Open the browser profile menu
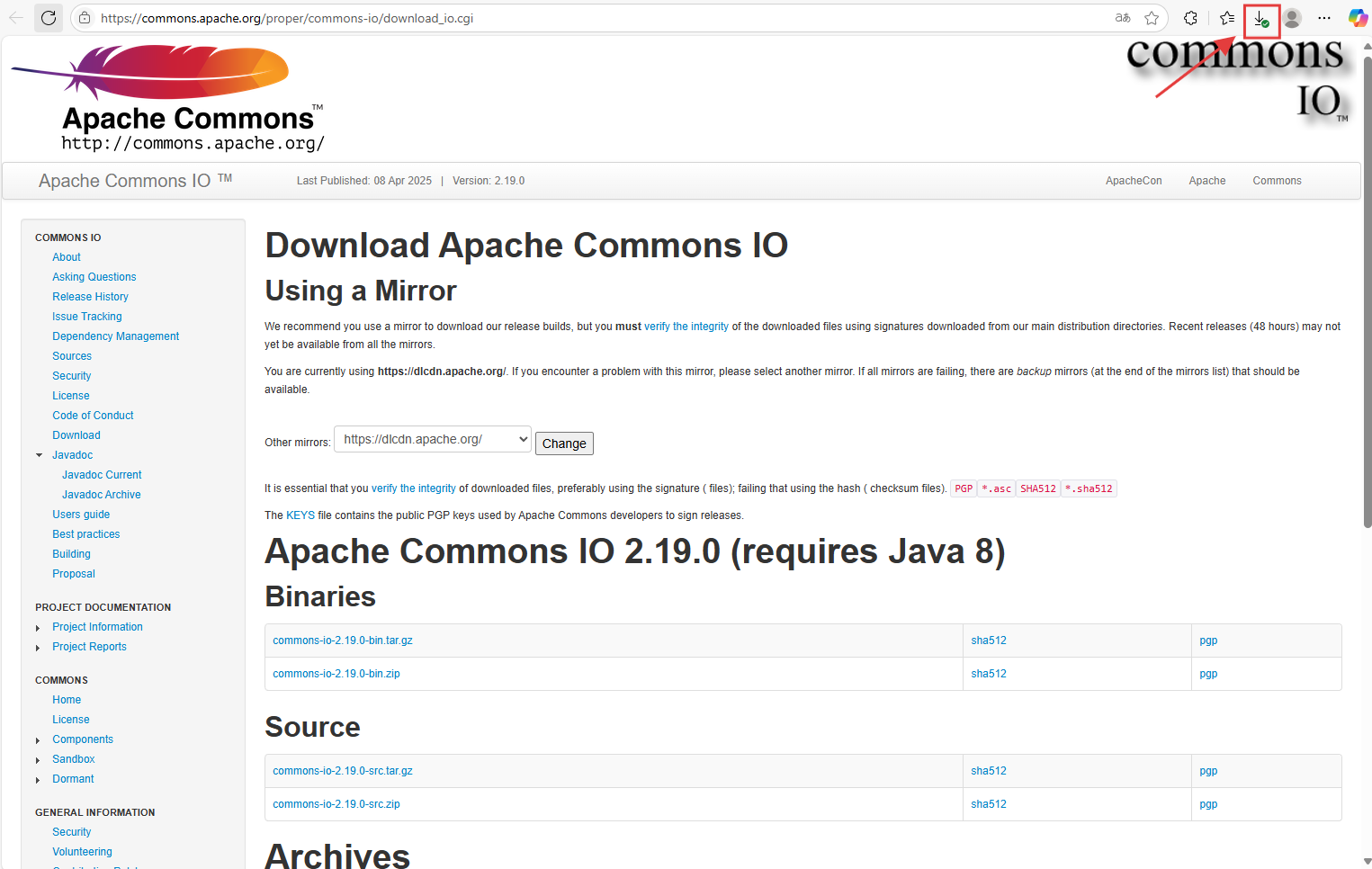The height and width of the screenshot is (869, 1372). [1292, 18]
